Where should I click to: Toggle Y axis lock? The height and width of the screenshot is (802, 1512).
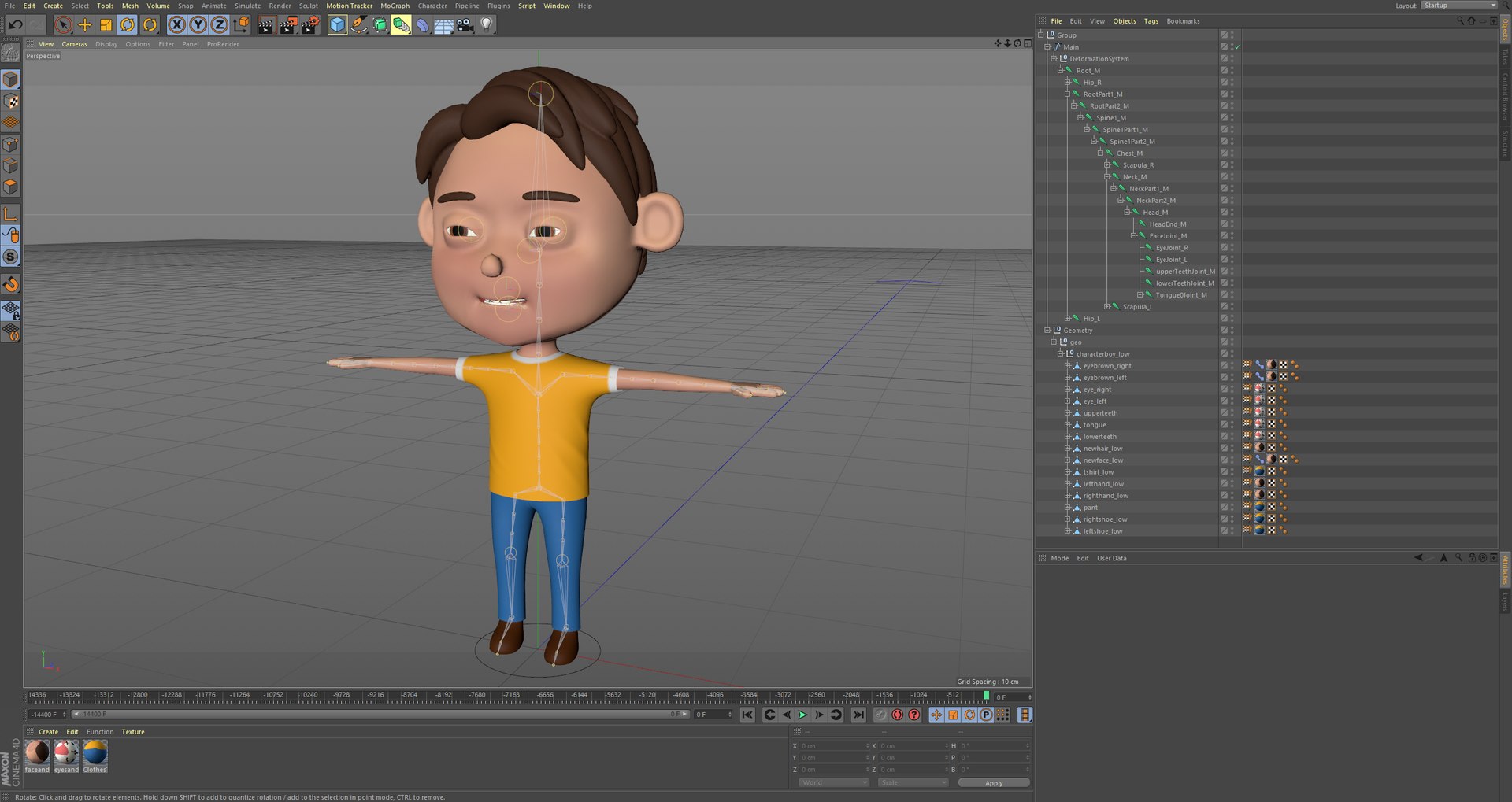[198, 25]
